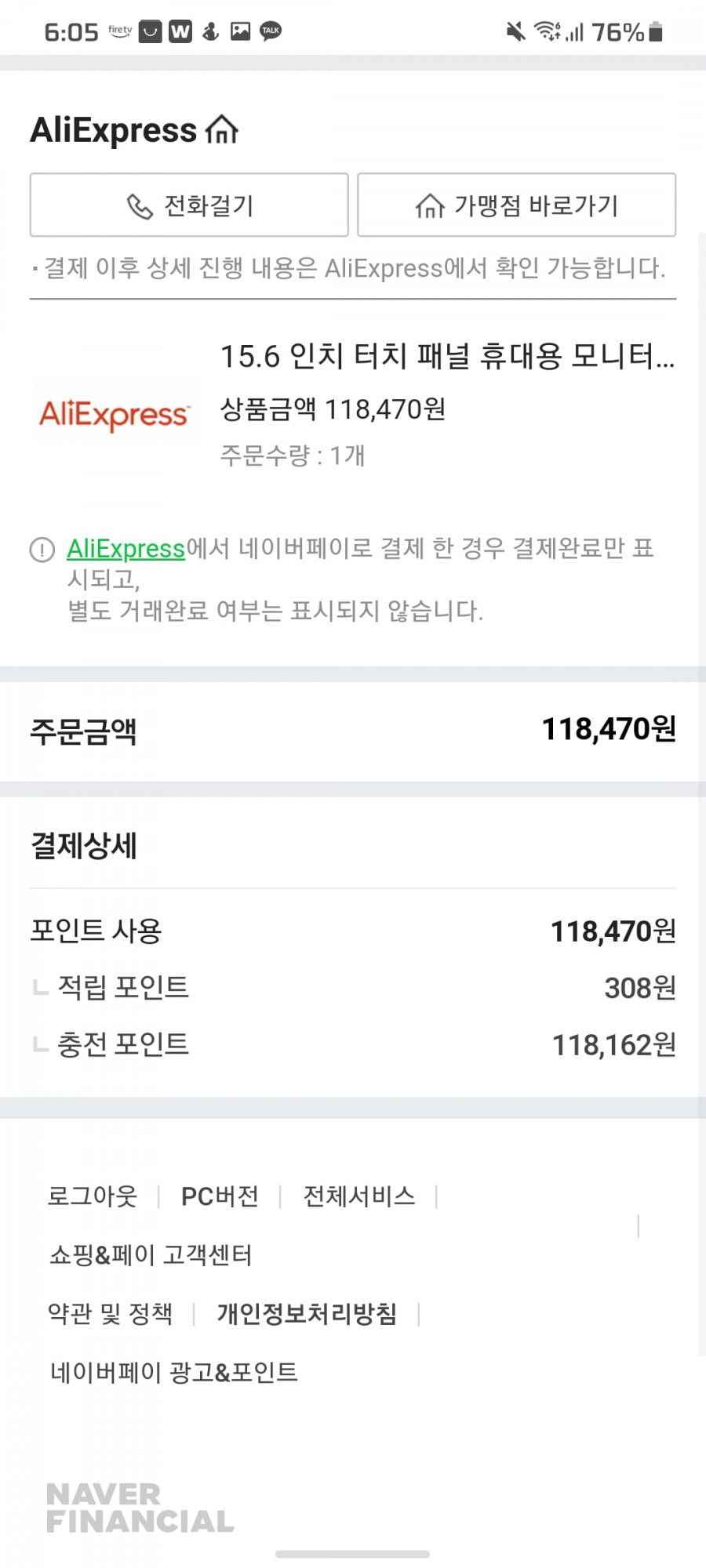
Task: Open the AliExpress product logo thumbnail
Action: tap(115, 413)
